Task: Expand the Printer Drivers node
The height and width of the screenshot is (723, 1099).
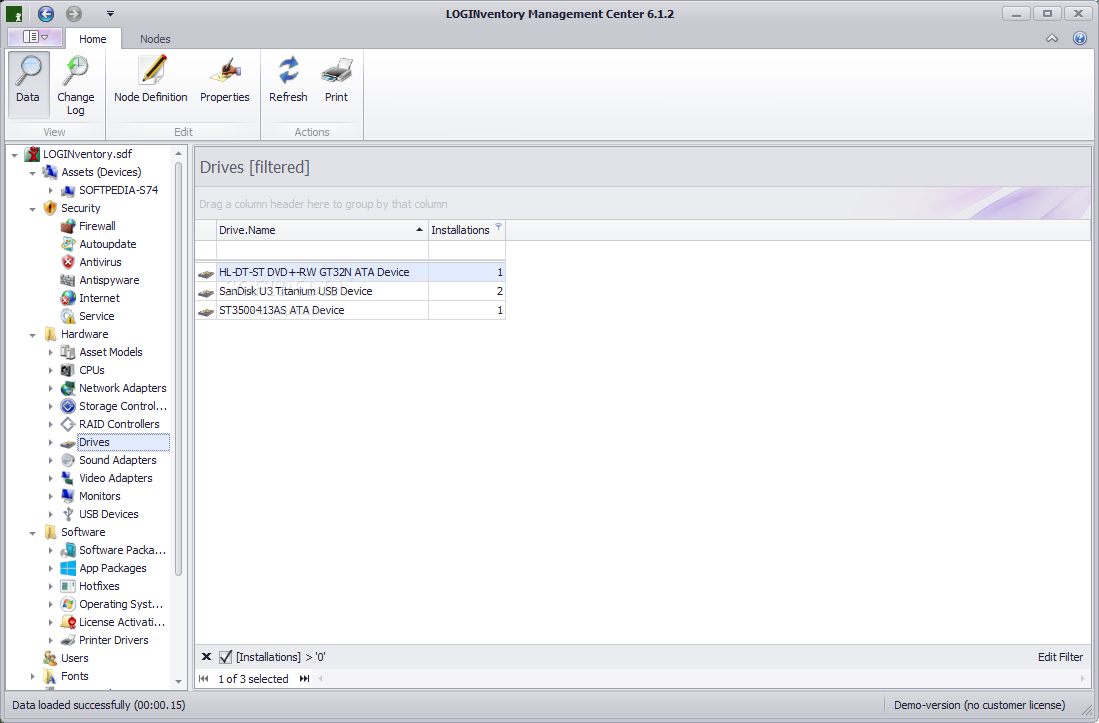Action: coord(50,640)
